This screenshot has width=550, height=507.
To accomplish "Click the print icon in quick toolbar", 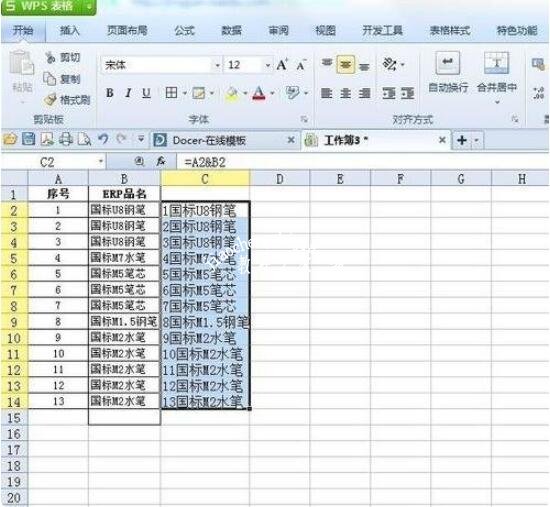I will point(66,140).
